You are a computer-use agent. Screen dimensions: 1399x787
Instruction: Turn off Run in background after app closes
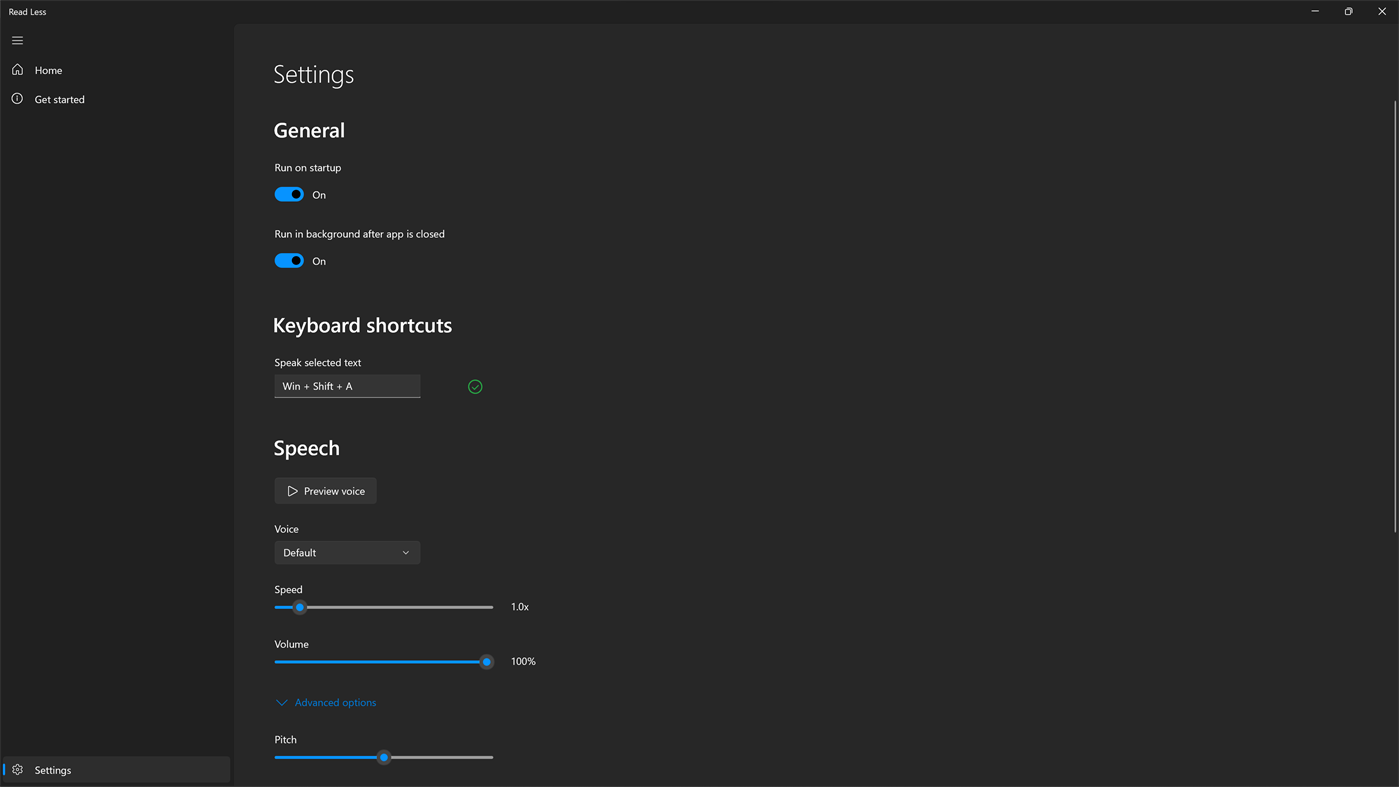[x=288, y=260]
